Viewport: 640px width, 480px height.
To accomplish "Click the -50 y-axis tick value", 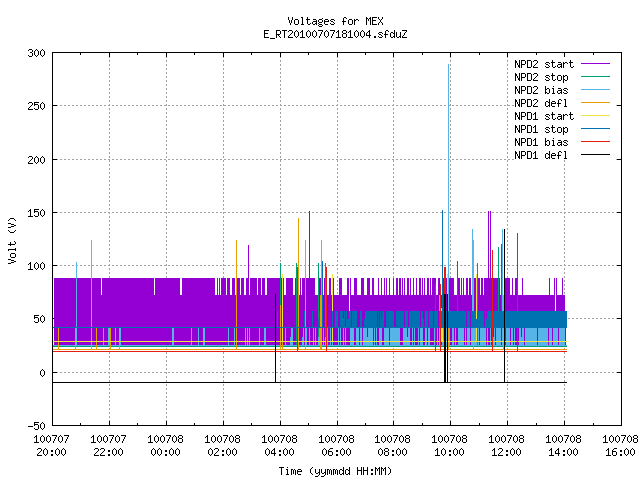I will coord(36,426).
